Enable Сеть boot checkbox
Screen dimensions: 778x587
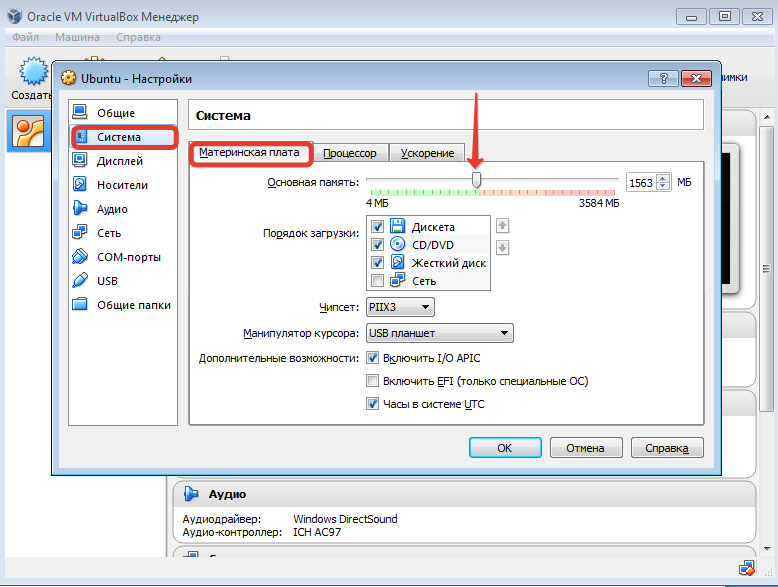(378, 280)
